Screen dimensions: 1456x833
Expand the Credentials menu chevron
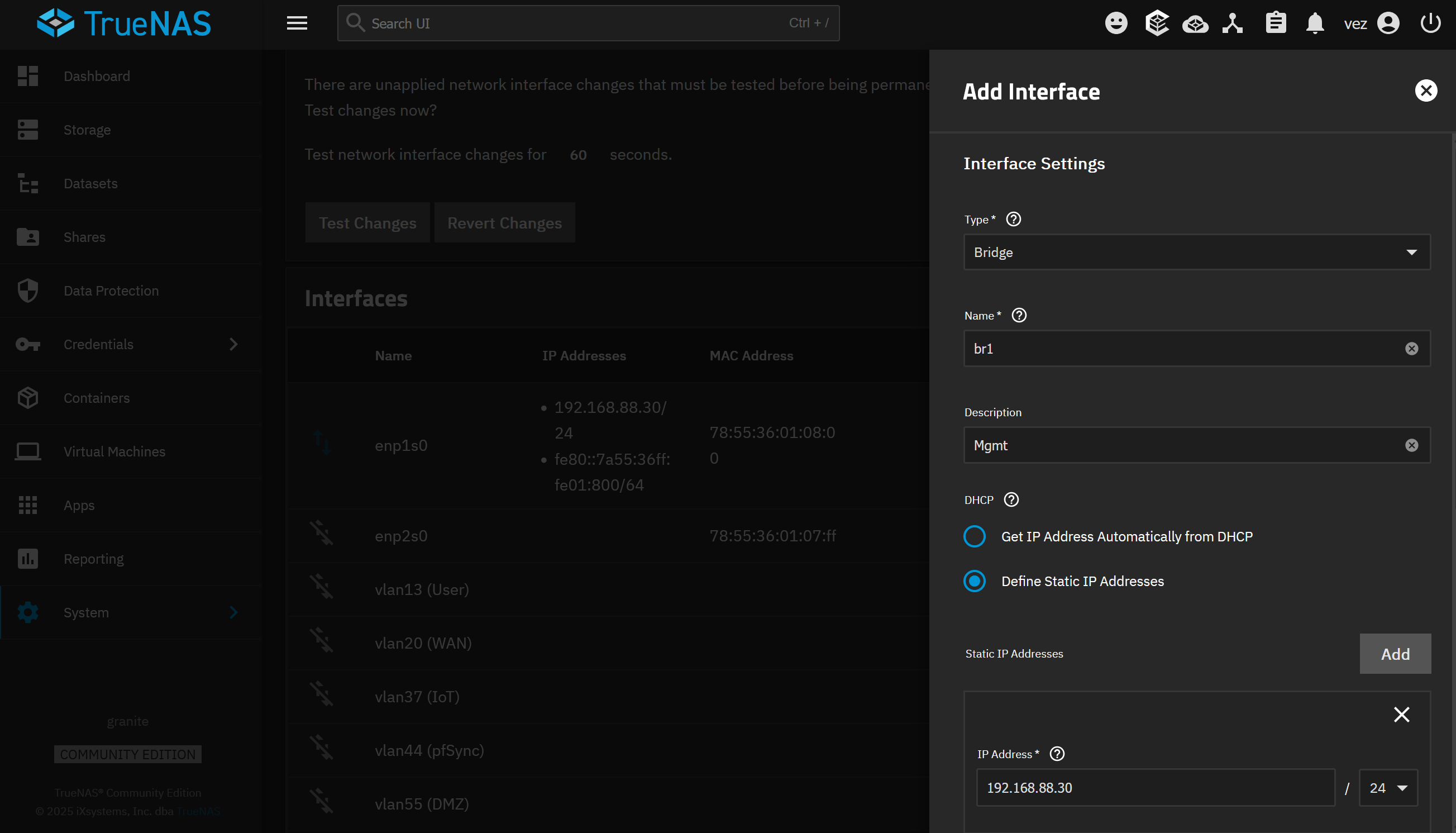(x=233, y=344)
